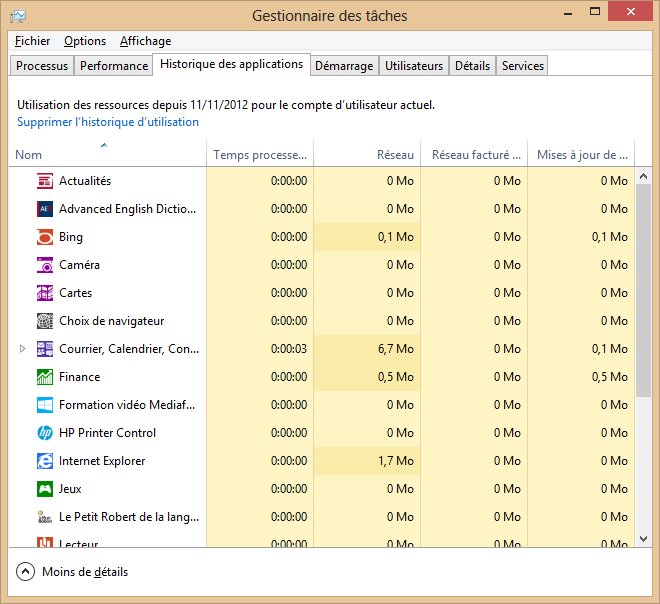Switch to the Démarrage tab
The height and width of the screenshot is (604, 660).
pyautogui.click(x=343, y=66)
